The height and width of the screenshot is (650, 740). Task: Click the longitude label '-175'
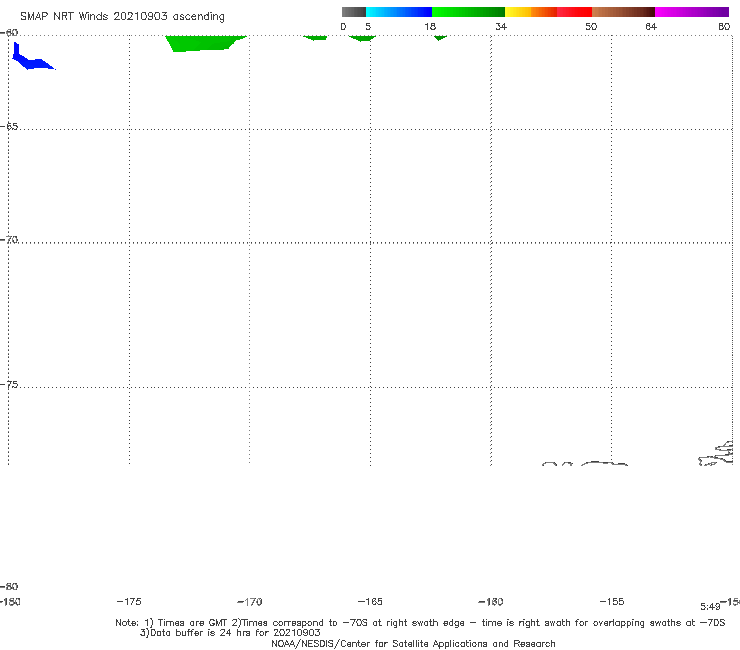click(129, 601)
